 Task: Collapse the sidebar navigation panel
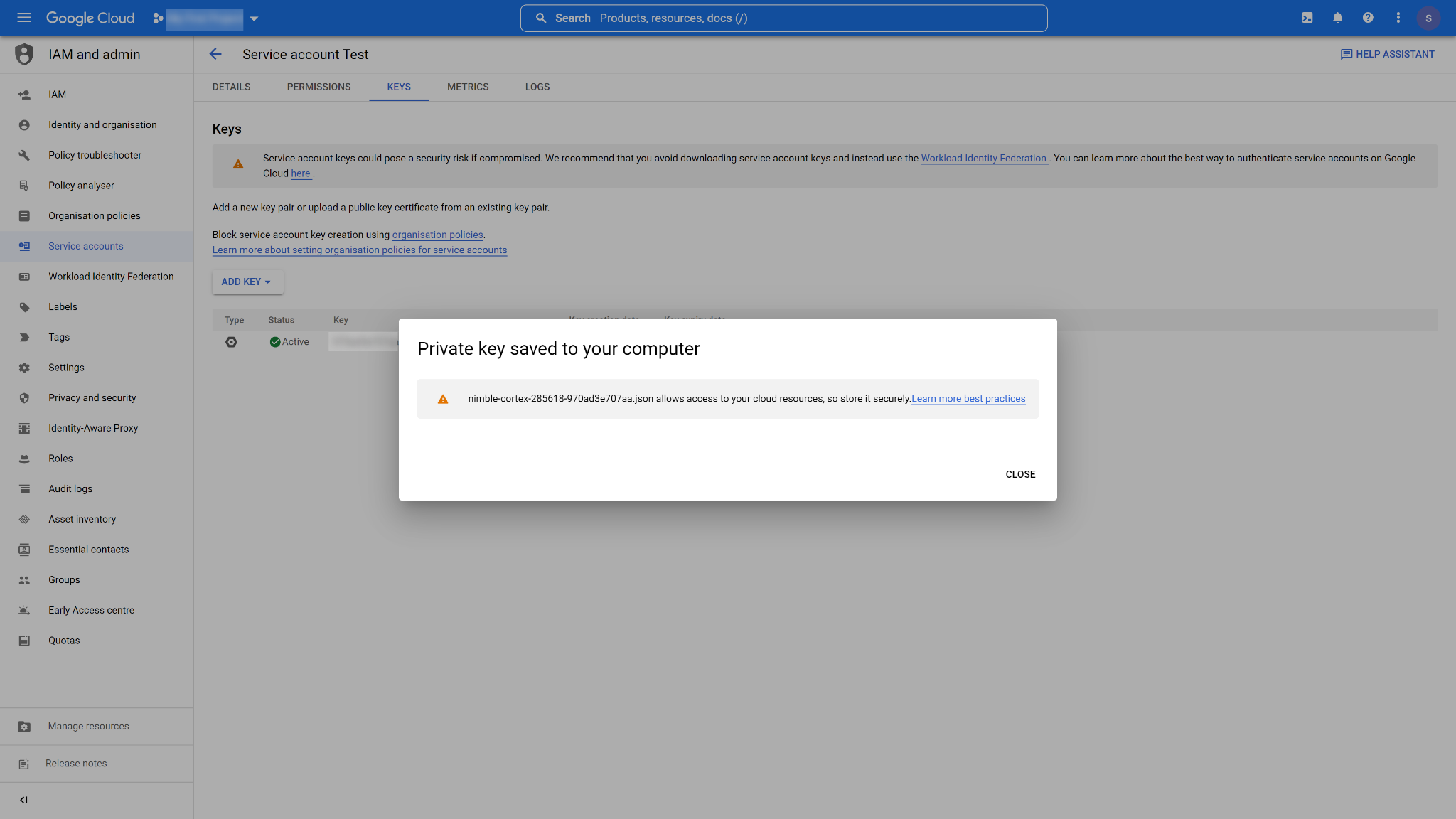pyautogui.click(x=24, y=800)
